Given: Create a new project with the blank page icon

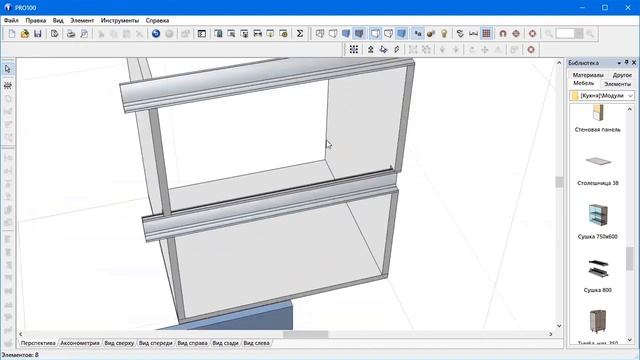Looking at the screenshot, I should tap(12, 34).
